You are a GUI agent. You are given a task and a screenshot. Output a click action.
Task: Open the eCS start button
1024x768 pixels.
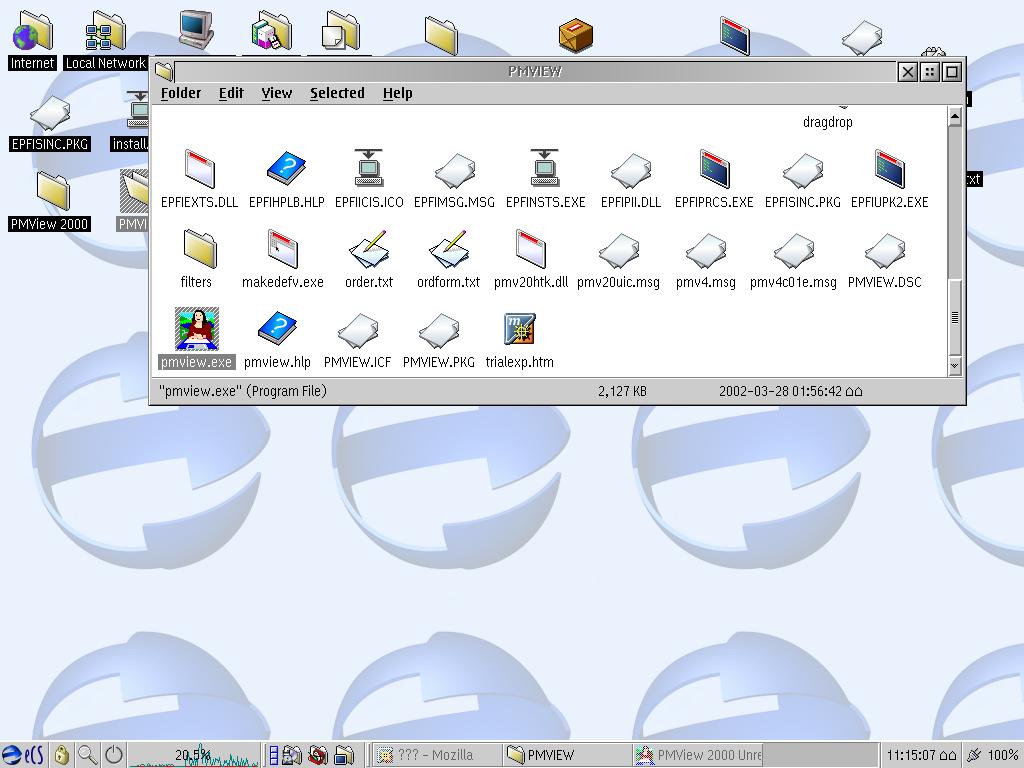tap(24, 755)
